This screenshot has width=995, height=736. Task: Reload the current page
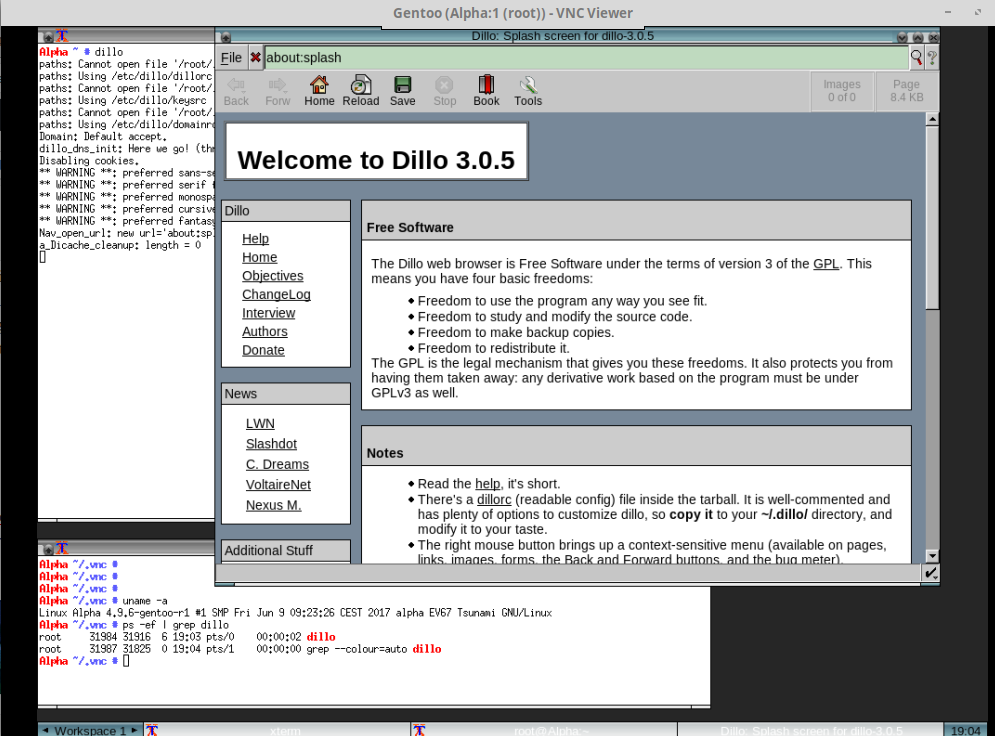[x=361, y=91]
